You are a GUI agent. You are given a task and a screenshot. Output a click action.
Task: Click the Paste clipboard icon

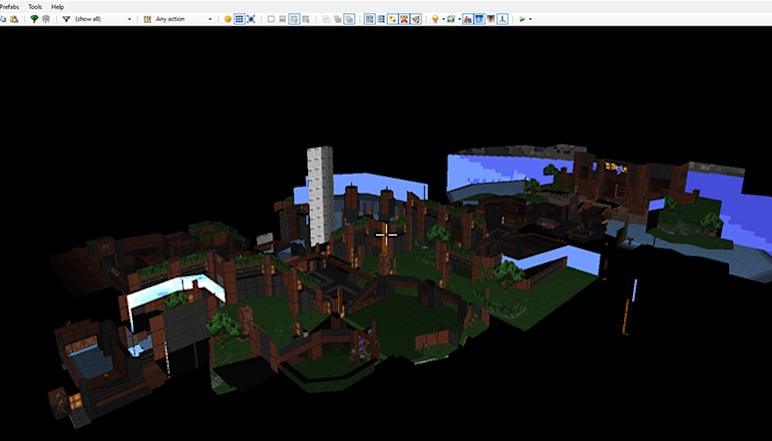tap(14, 19)
